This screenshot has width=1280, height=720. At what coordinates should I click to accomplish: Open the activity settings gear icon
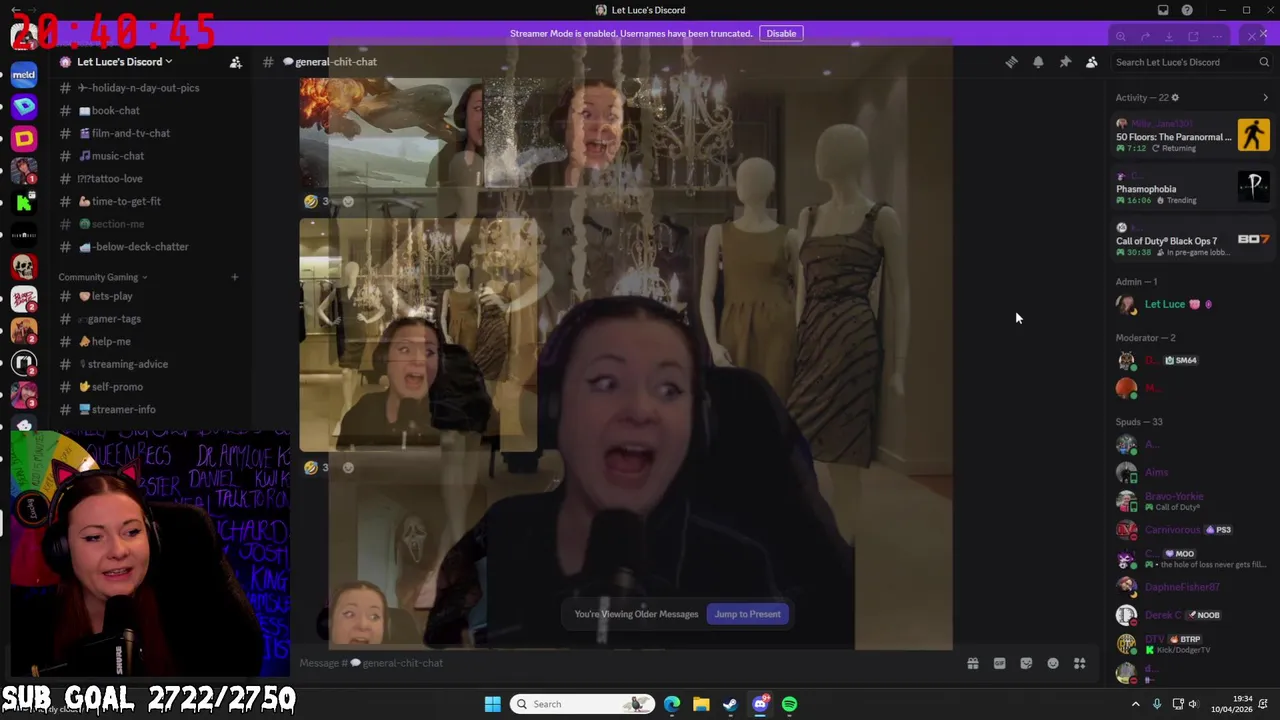[x=1175, y=98]
